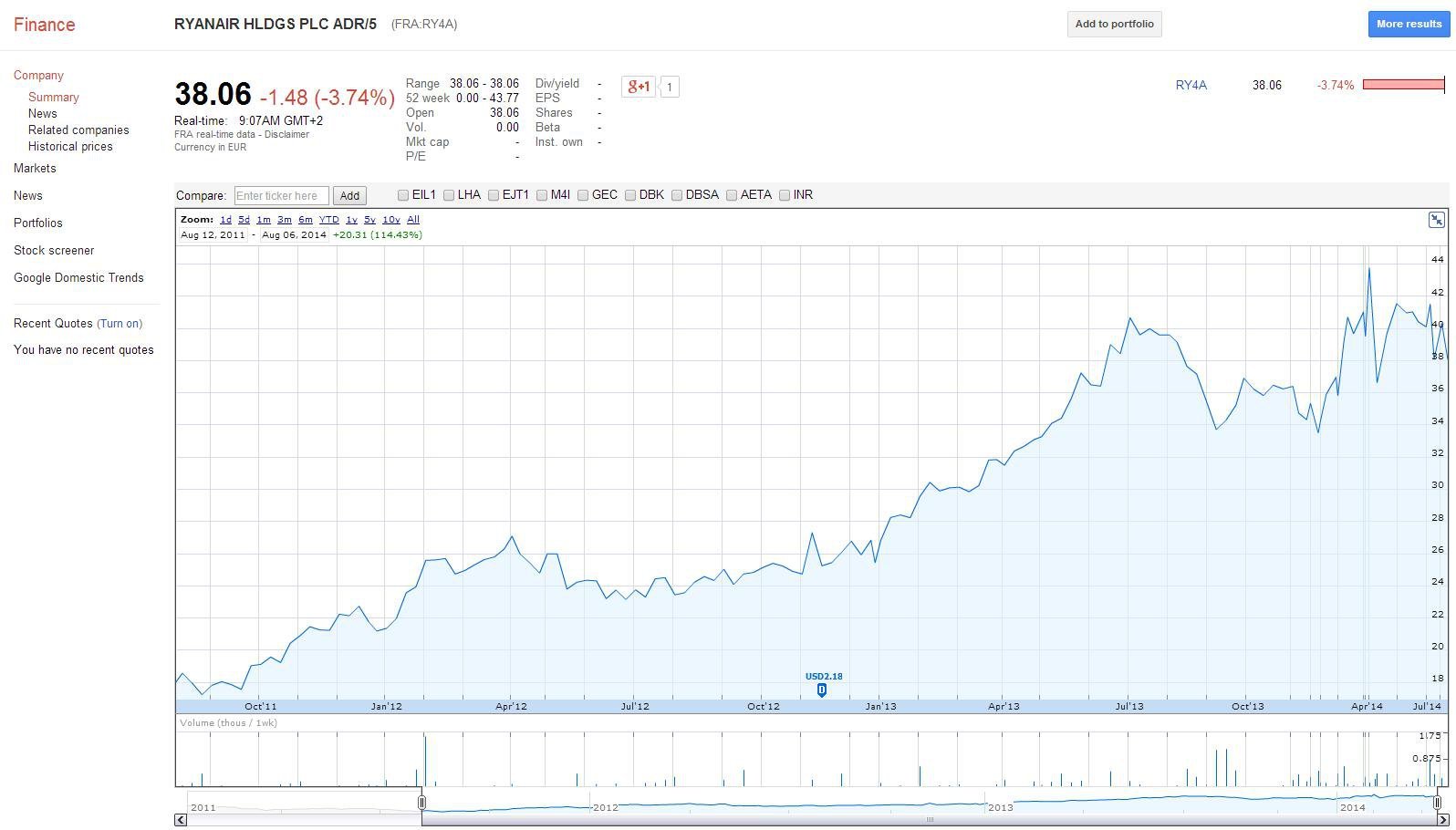Click the red RY4A change bar

tap(1404, 85)
